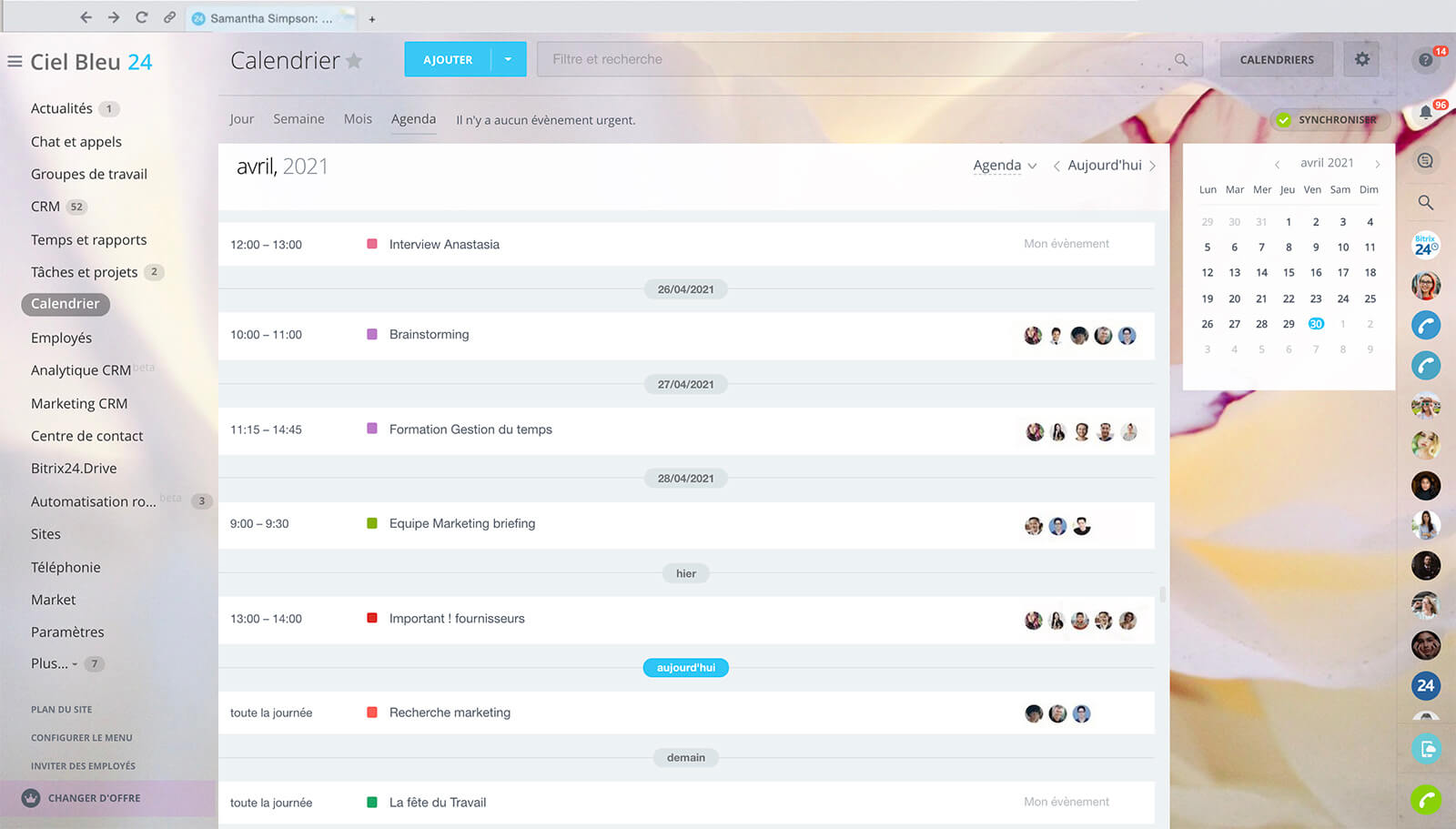Open the Agenda view dropdown
The width and height of the screenshot is (1456, 829).
pos(1005,166)
